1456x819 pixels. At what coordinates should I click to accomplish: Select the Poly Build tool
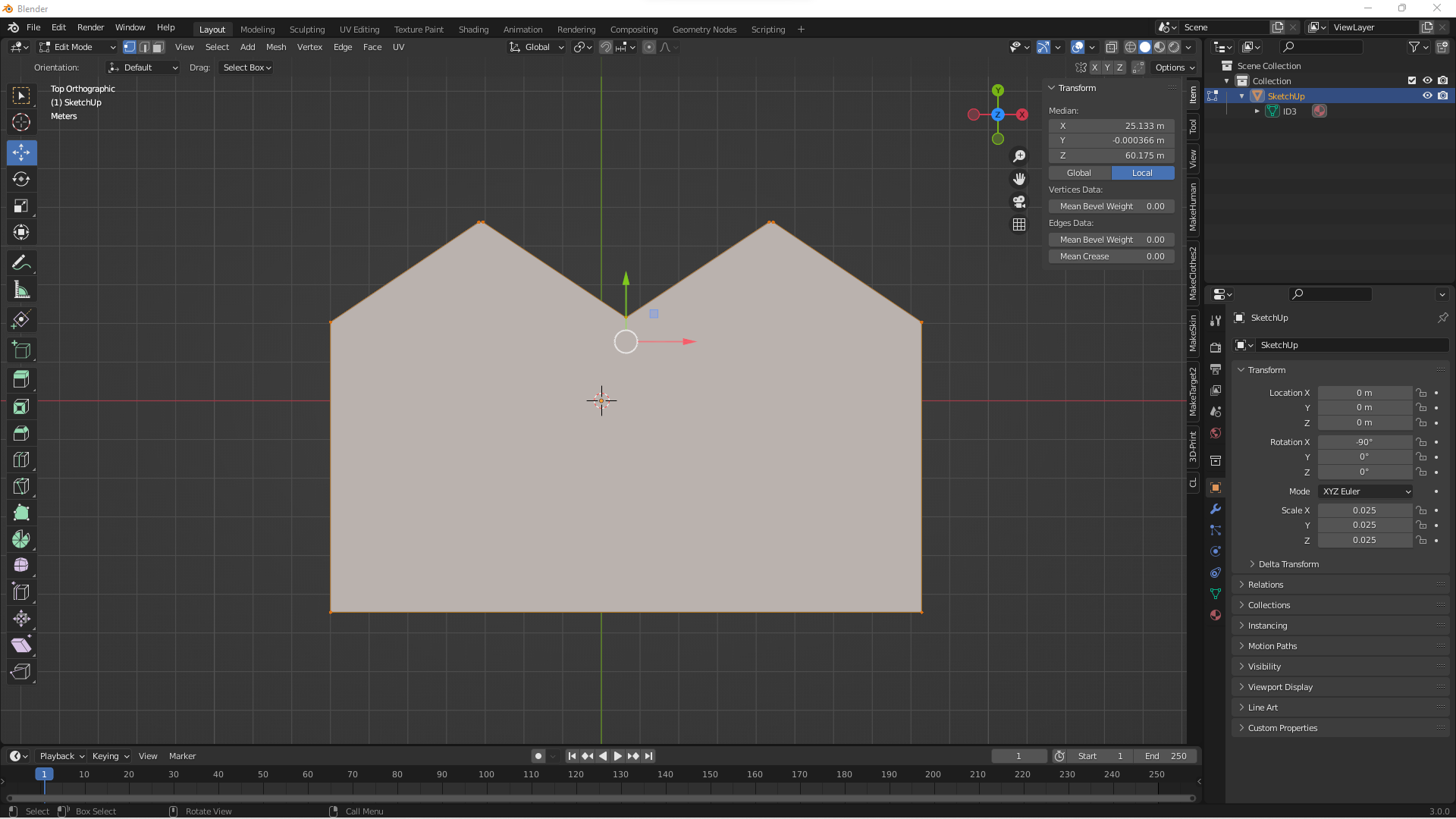[x=21, y=513]
